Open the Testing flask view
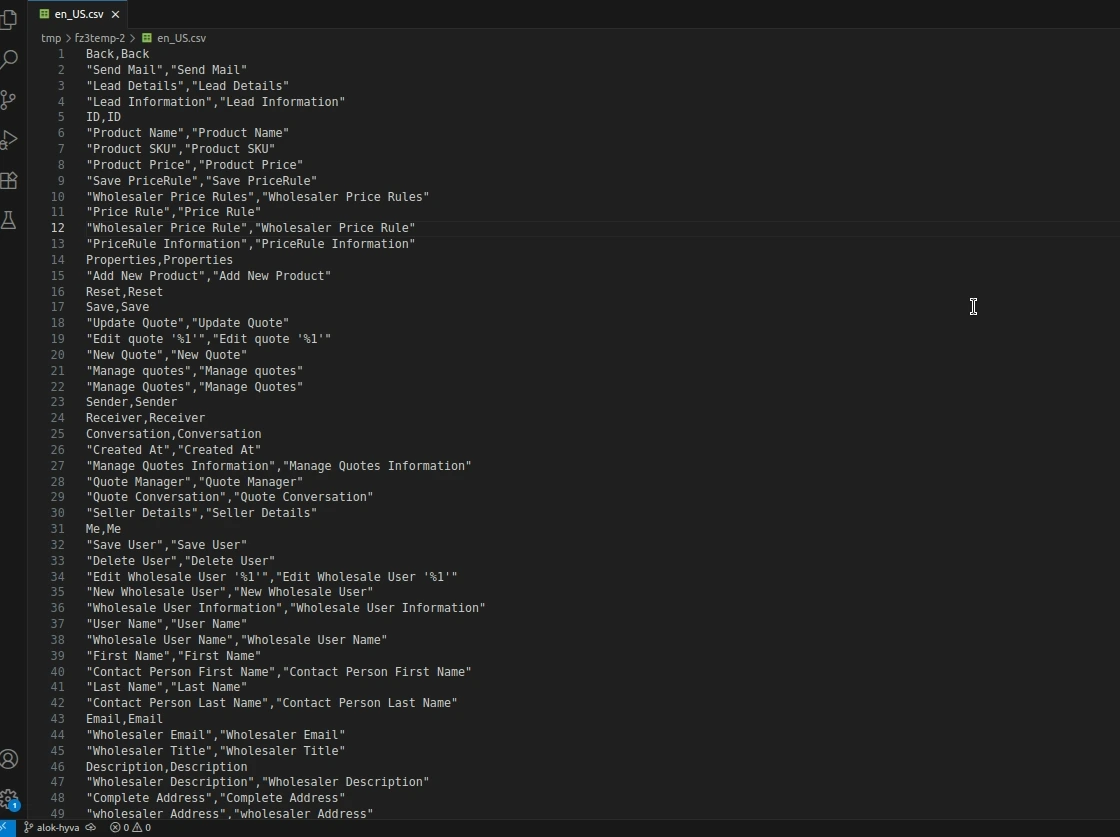The width and height of the screenshot is (1120, 837). (9, 220)
